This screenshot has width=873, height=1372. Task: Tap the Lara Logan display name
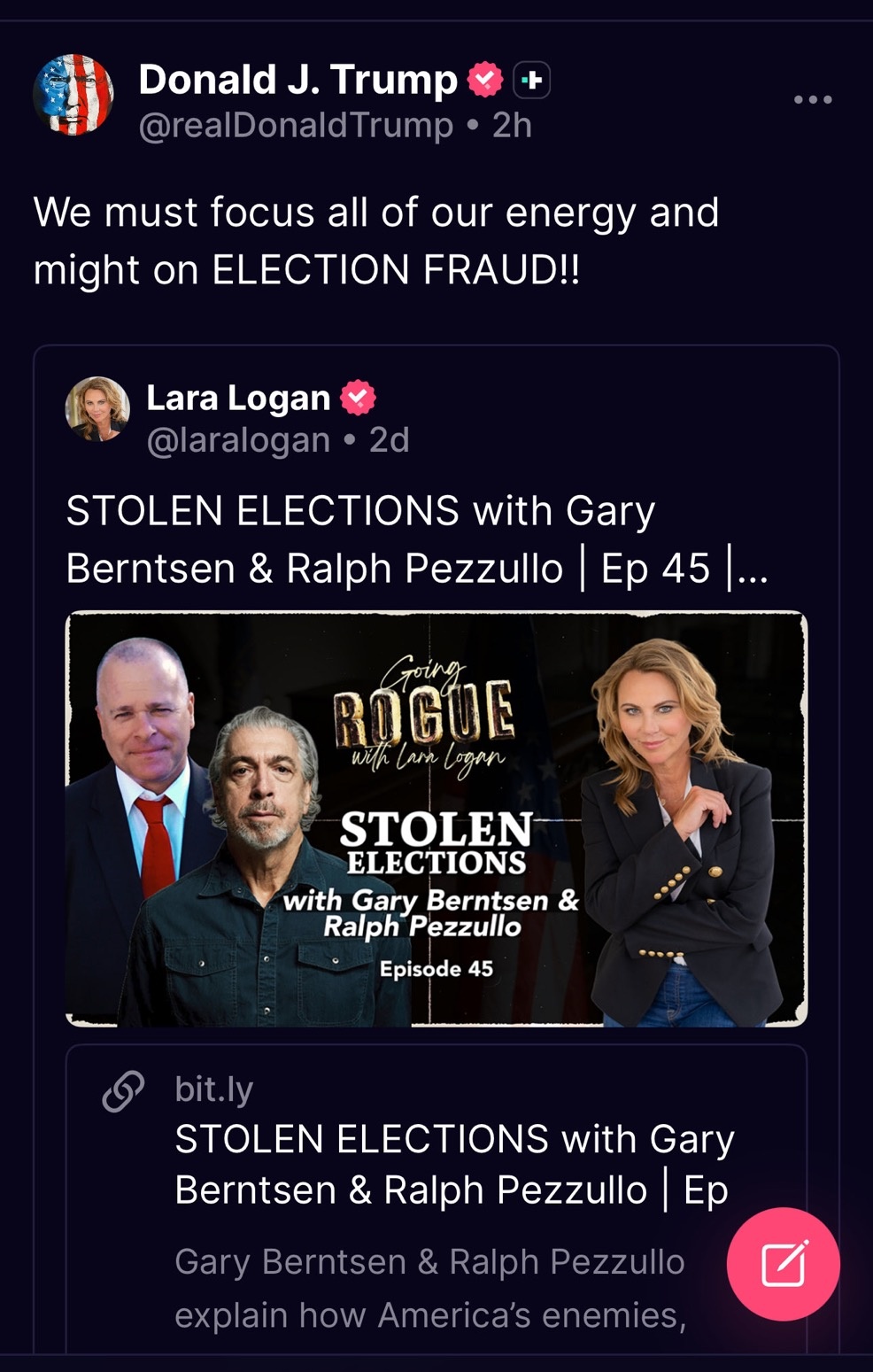237,398
